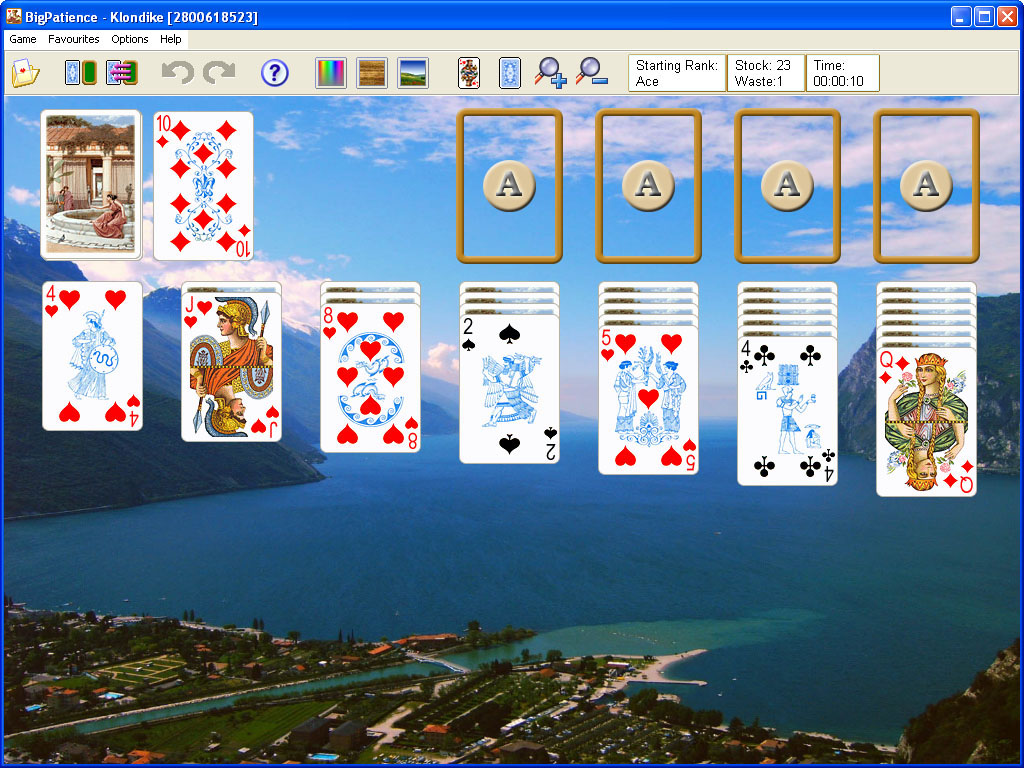Select the 2 of spades card
Image resolution: width=1024 pixels, height=768 pixels.
(x=509, y=389)
